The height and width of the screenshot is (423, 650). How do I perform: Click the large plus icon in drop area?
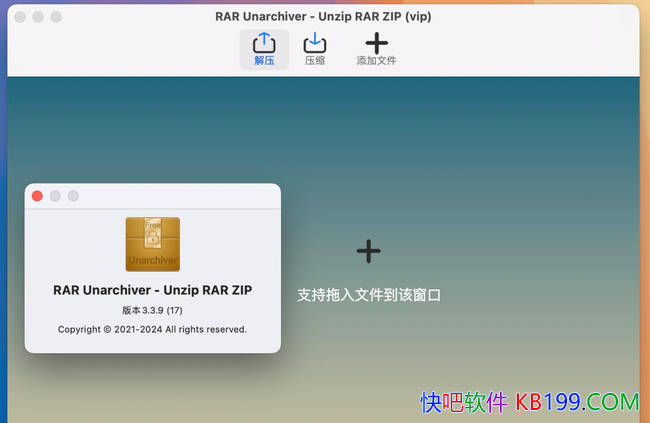pos(368,251)
